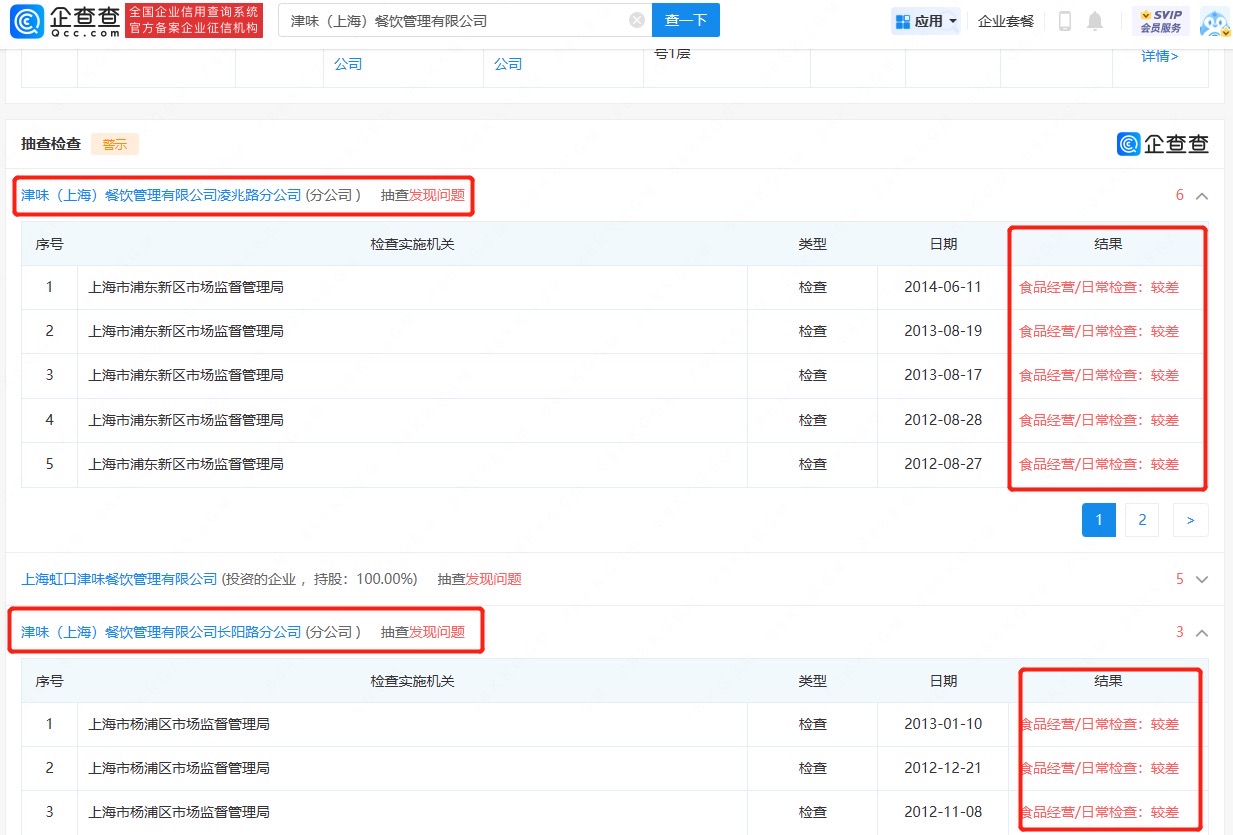Open the 应用 dropdown menu
Screen dimensions: 1233x835
pos(926,21)
